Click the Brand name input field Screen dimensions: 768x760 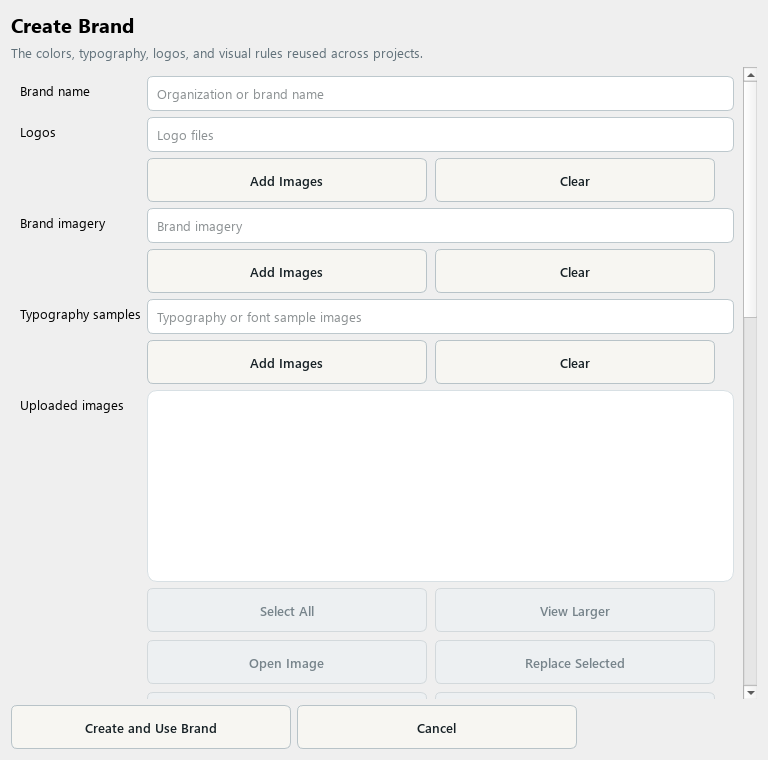click(x=440, y=94)
